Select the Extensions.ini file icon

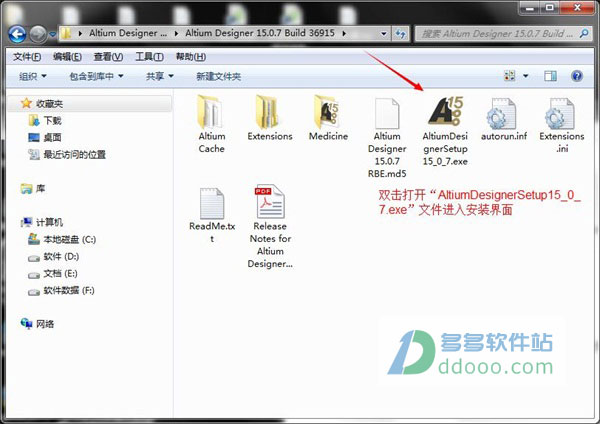click(560, 113)
